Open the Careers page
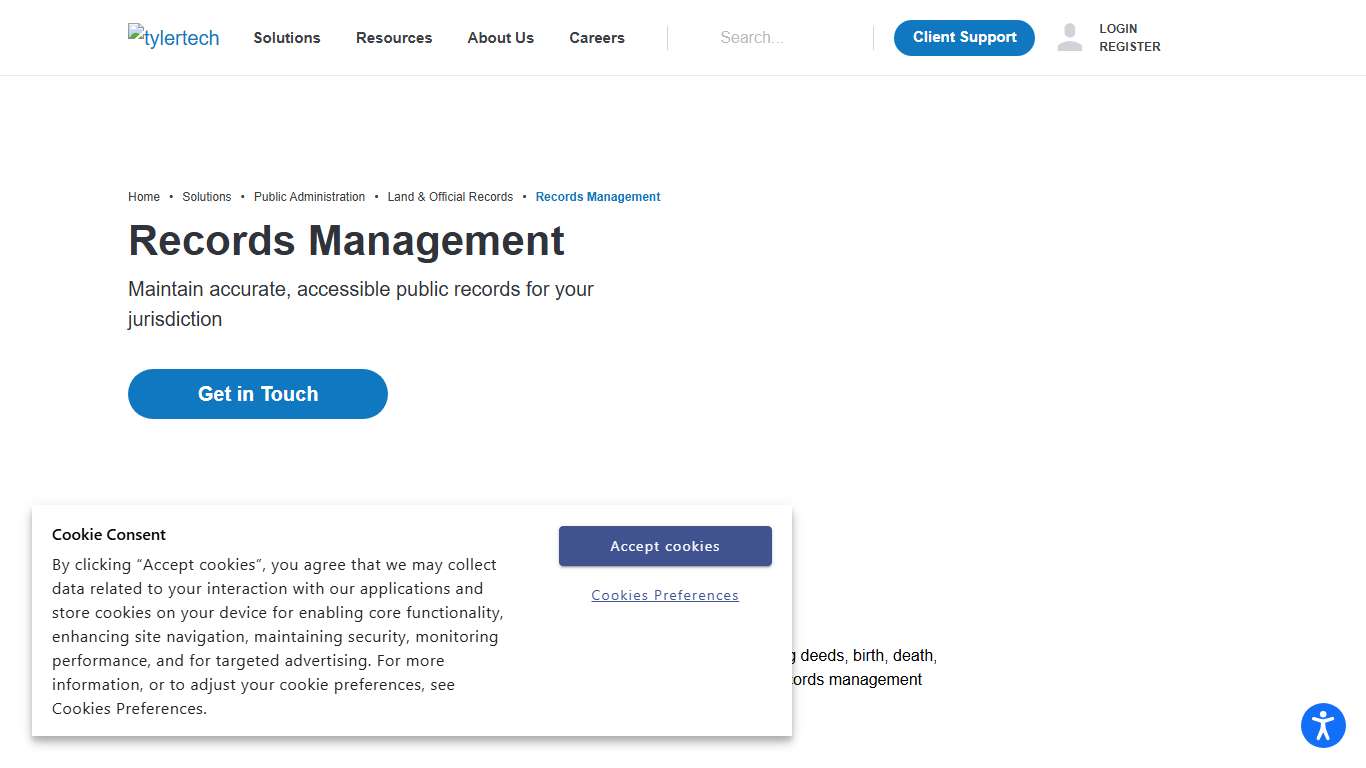This screenshot has width=1366, height=768. [x=596, y=37]
